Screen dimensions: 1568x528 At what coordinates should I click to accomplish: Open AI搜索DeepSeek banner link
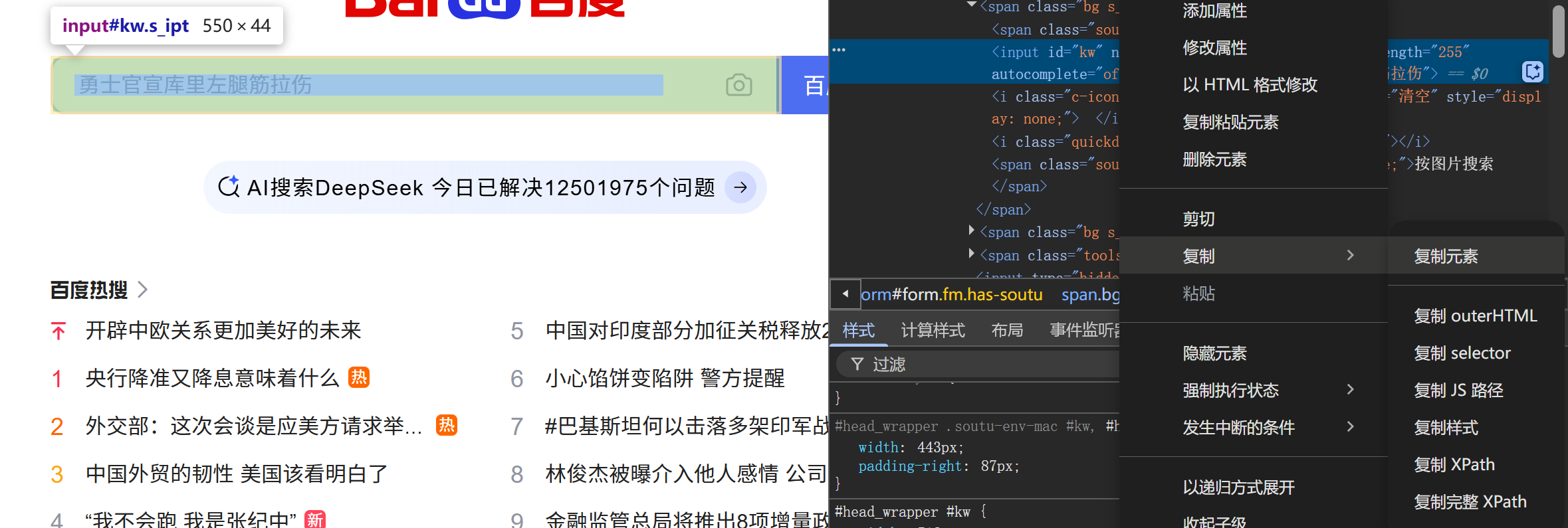pyautogui.click(x=485, y=187)
